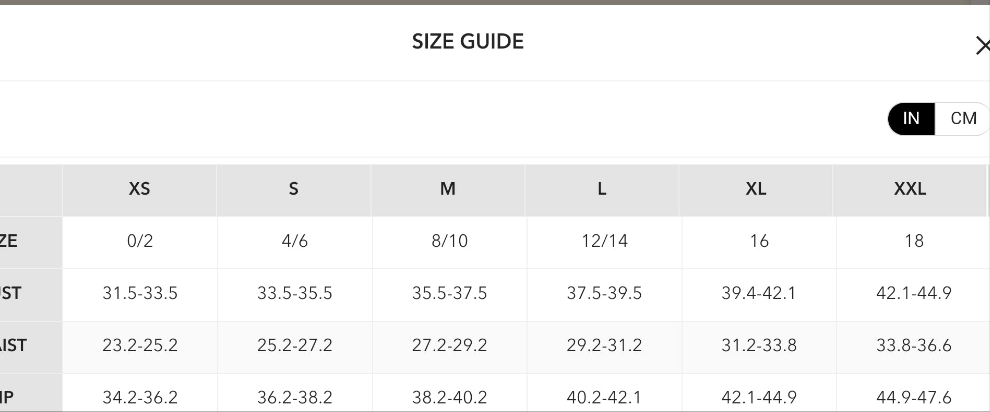This screenshot has width=990, height=412.
Task: Click waist measurement 25.2-27.2 cell
Action: [295, 345]
